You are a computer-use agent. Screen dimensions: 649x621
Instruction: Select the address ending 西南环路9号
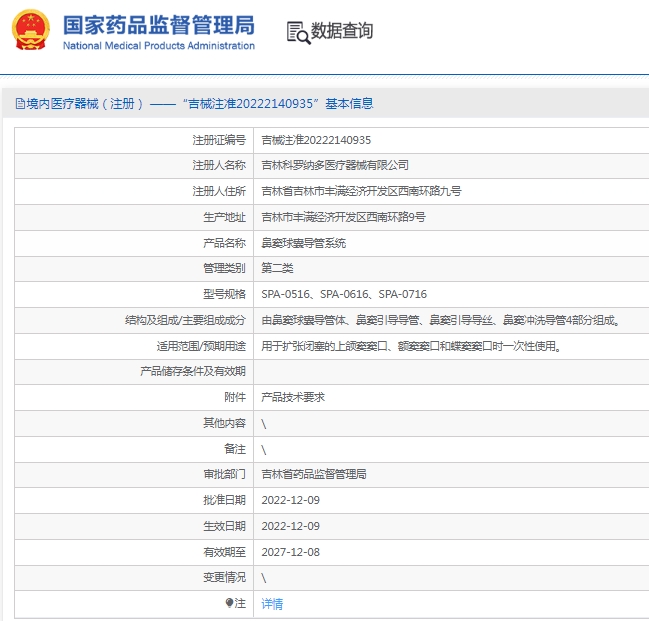[343, 217]
